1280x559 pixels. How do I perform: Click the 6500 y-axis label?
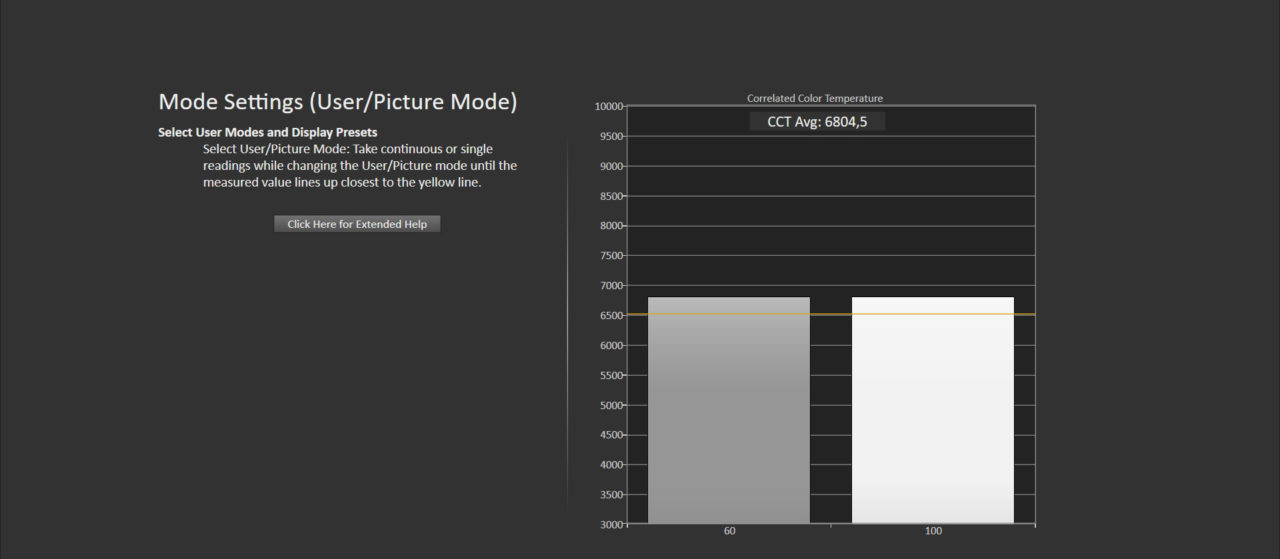click(610, 315)
